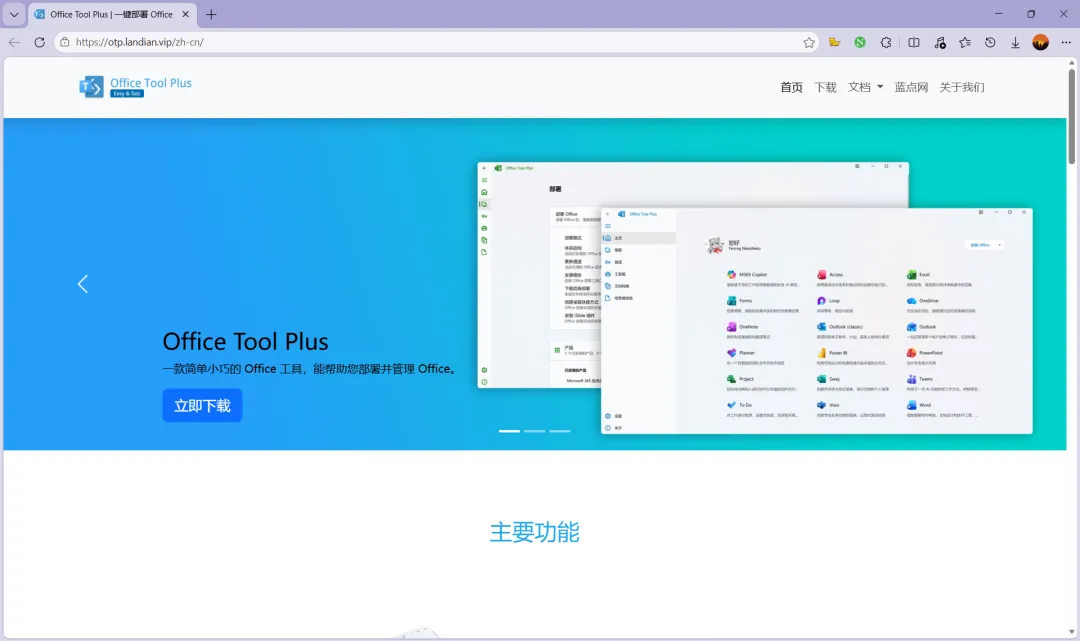Add this page to favorites star
Screen dimensions: 1080x641
click(x=809, y=43)
